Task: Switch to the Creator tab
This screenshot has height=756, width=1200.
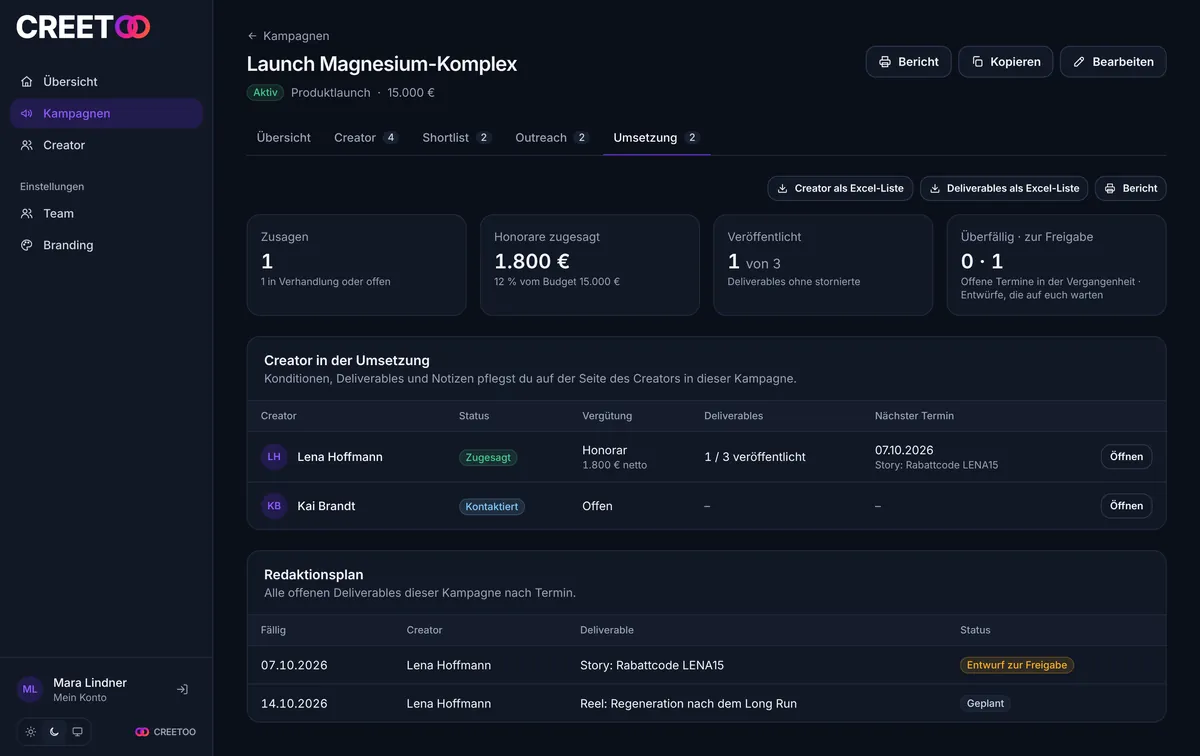Action: (x=366, y=138)
